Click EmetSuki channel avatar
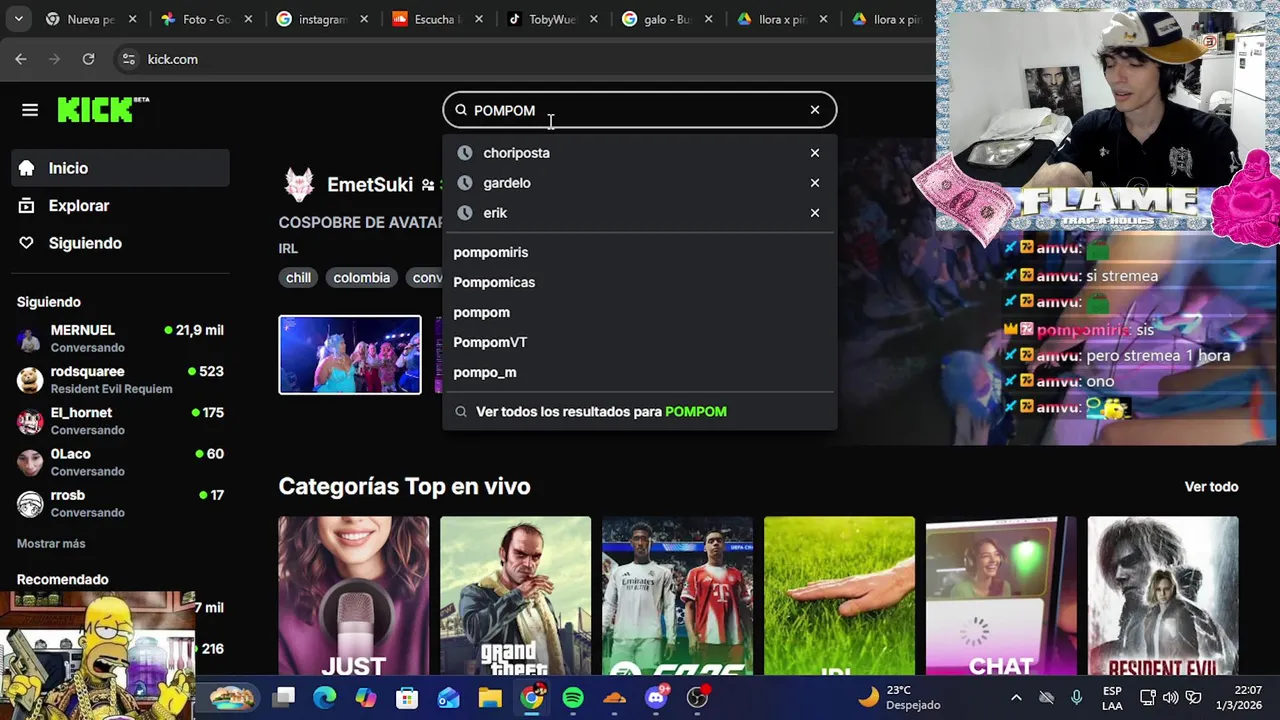Viewport: 1280px width, 720px height. (x=299, y=185)
